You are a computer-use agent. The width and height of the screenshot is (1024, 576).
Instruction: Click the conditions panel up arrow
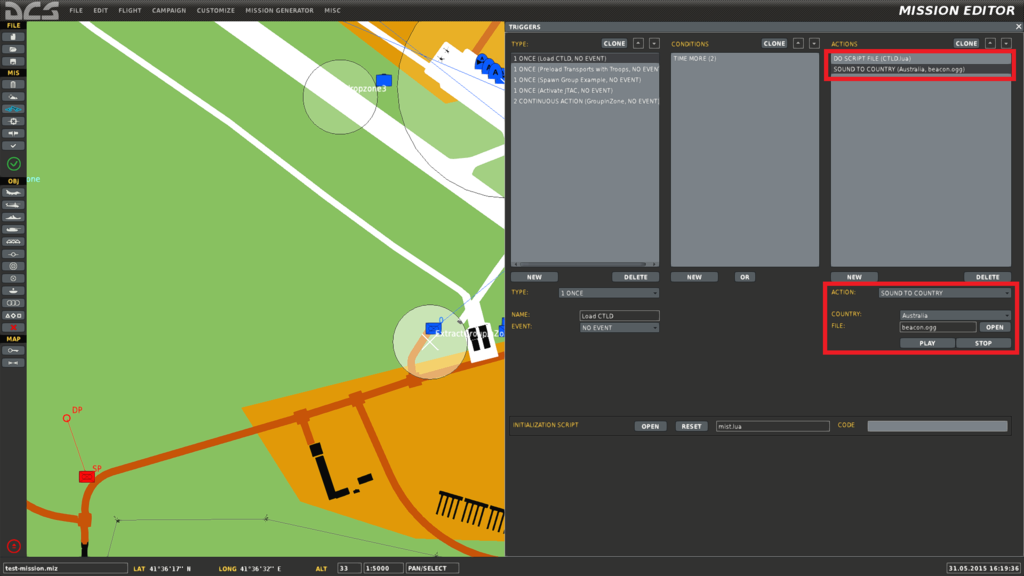pyautogui.click(x=798, y=44)
